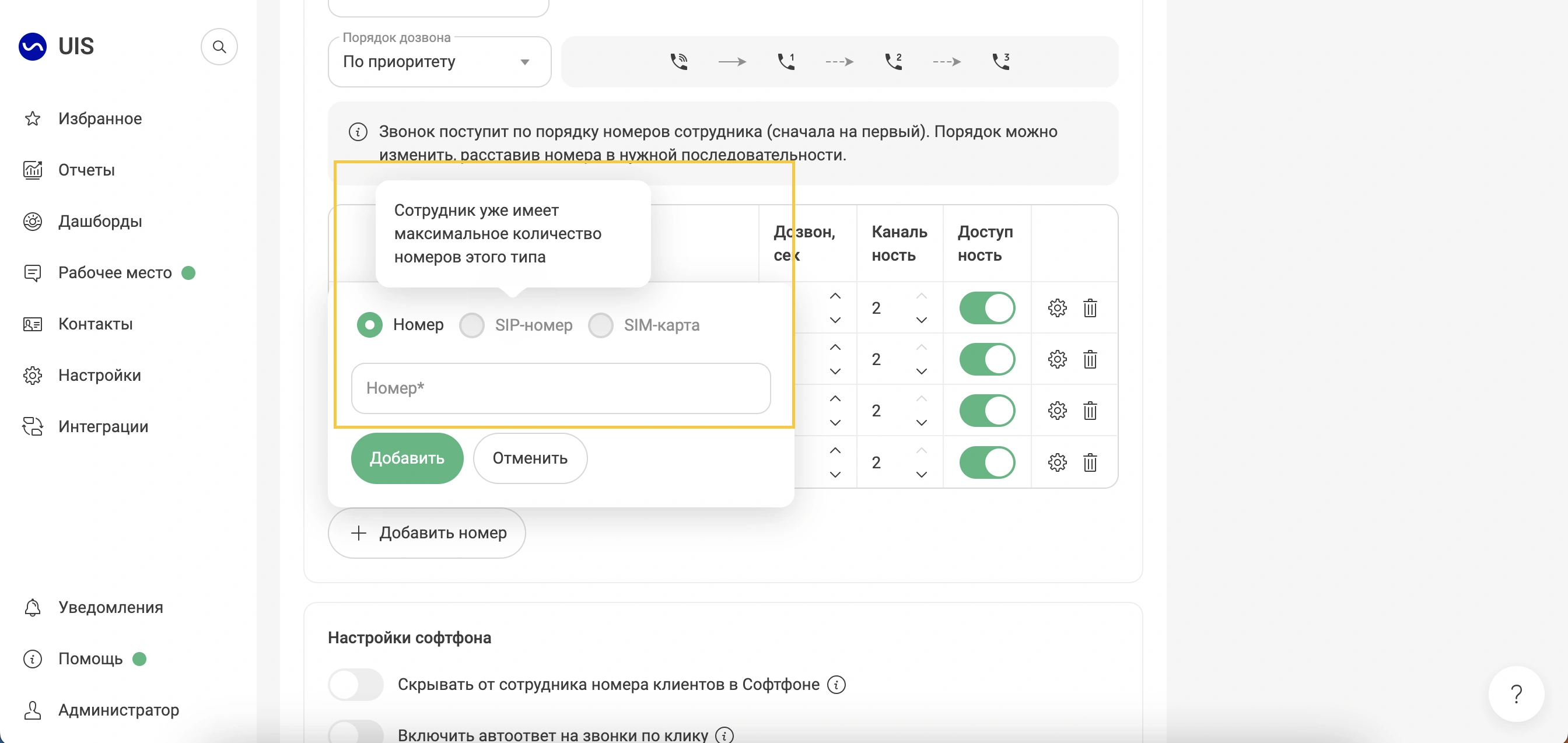Open the floating help question mark button
Viewport: 1568px width, 743px height.
pos(1516,693)
